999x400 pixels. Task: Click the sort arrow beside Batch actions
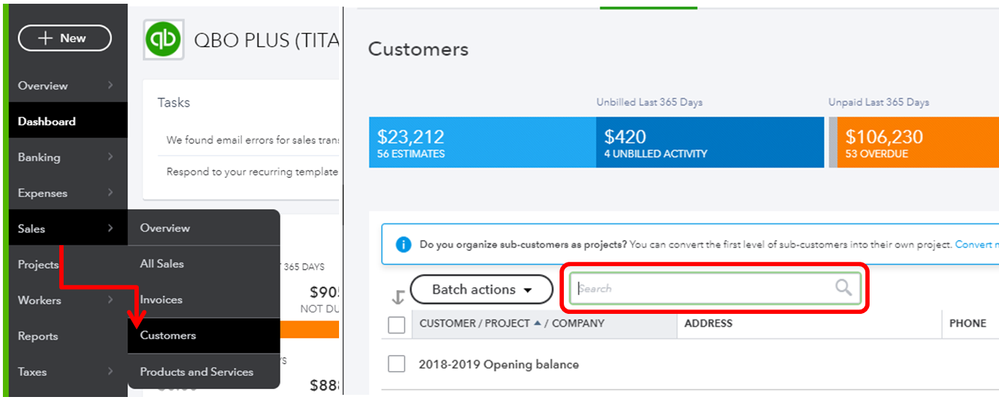click(397, 296)
